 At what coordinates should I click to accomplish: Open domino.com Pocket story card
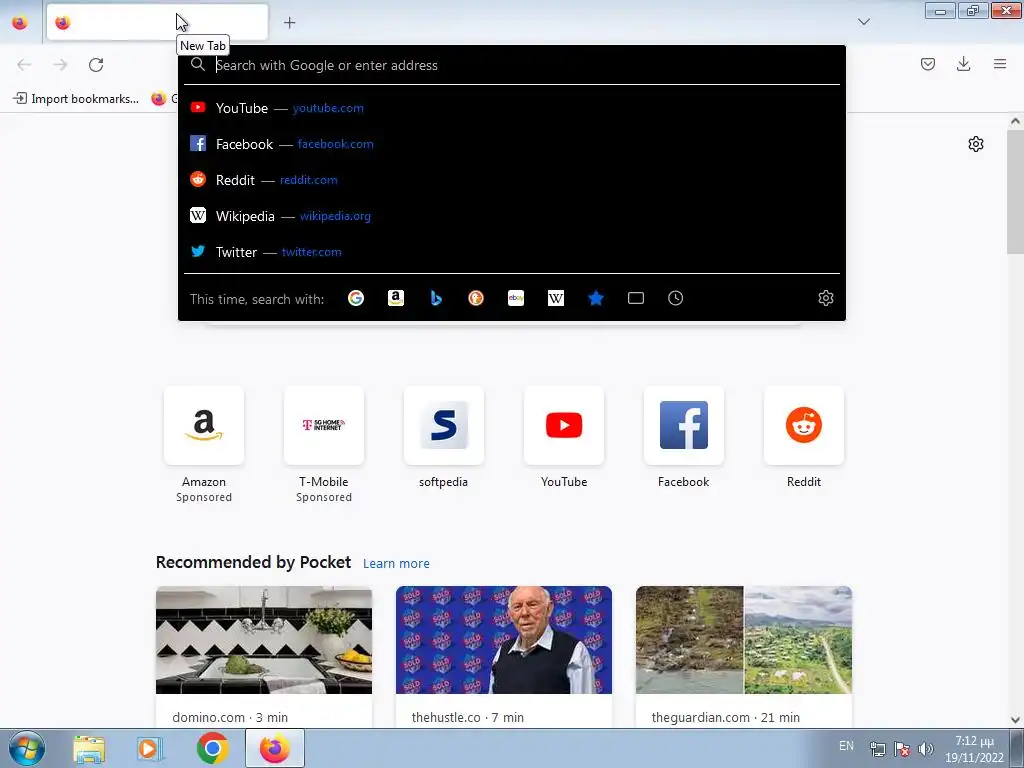click(x=264, y=656)
